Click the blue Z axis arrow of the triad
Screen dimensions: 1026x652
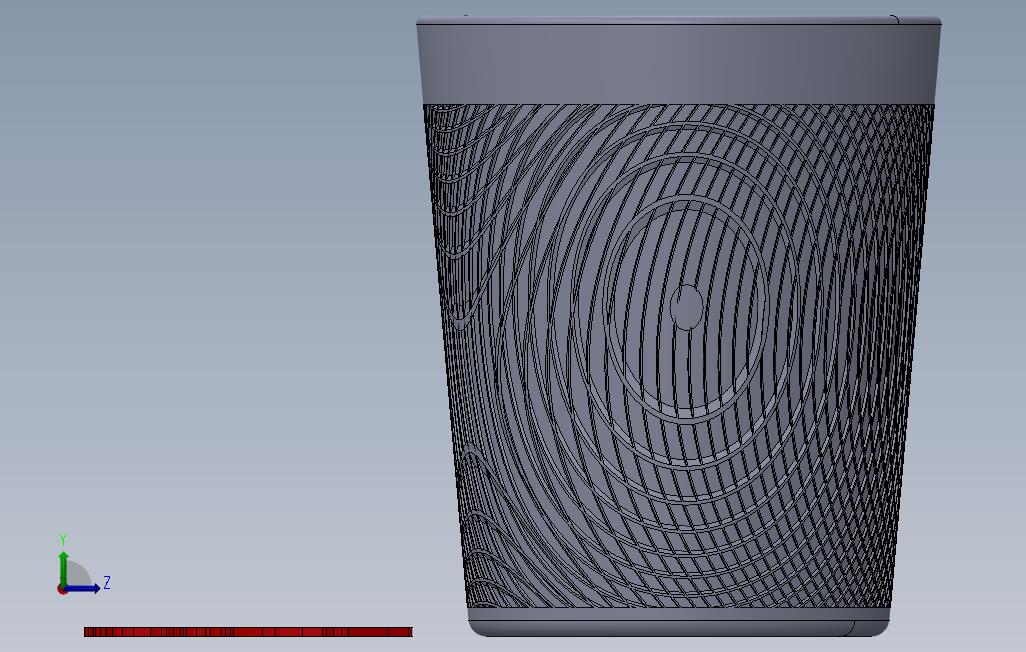click(84, 589)
